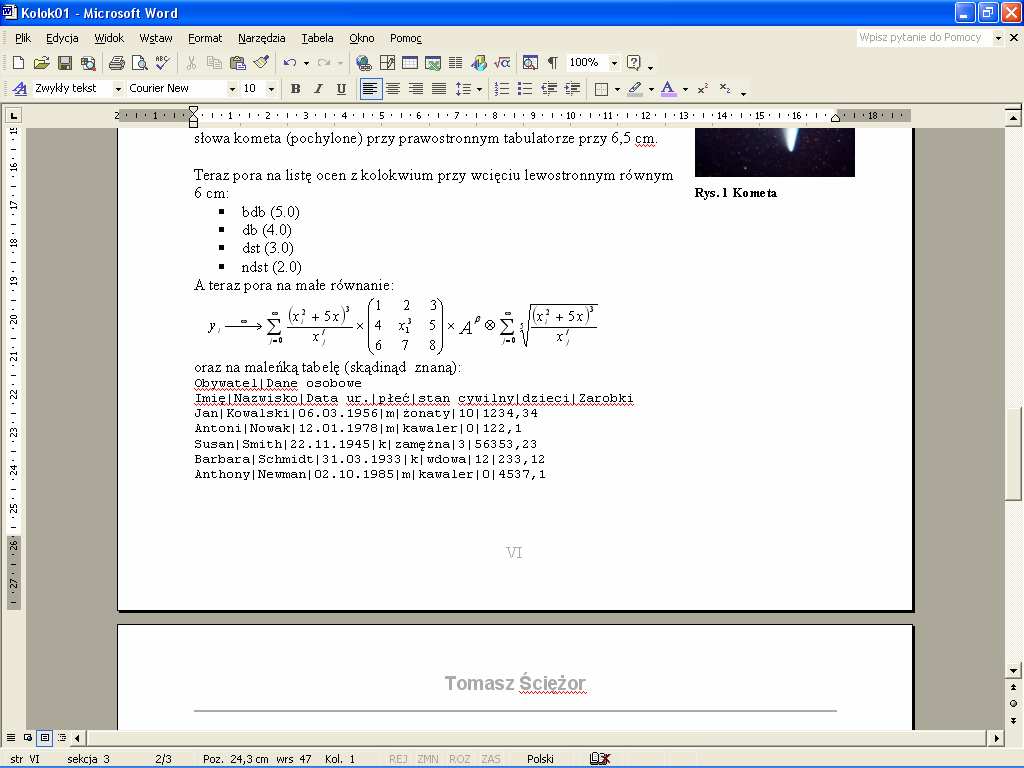Open the 100% zoom dropdown
Image resolution: width=1024 pixels, height=768 pixels.
614,63
